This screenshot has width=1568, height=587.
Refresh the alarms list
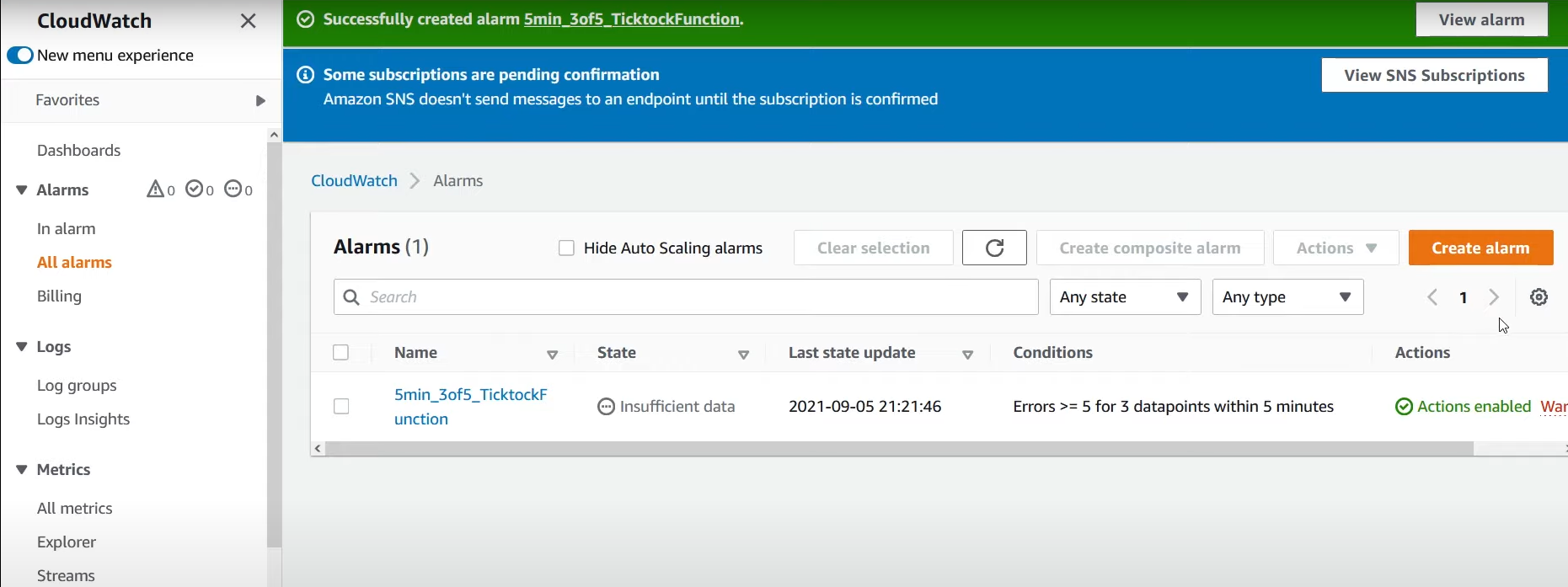994,248
